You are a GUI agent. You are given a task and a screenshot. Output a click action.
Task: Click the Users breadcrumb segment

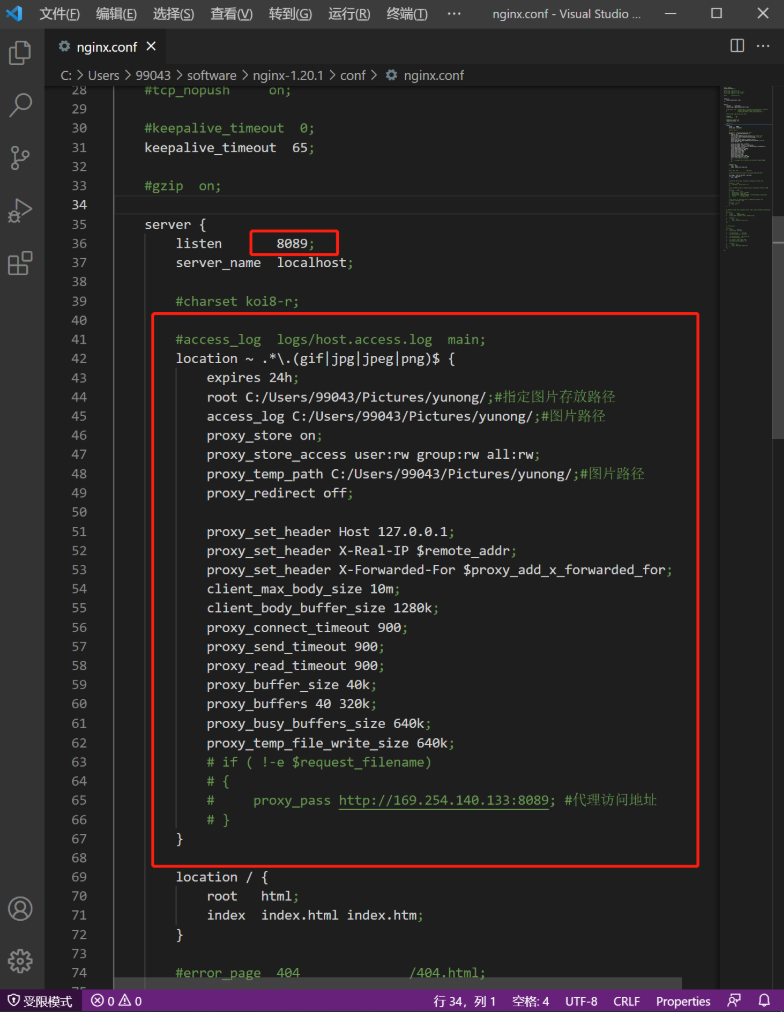click(x=103, y=76)
